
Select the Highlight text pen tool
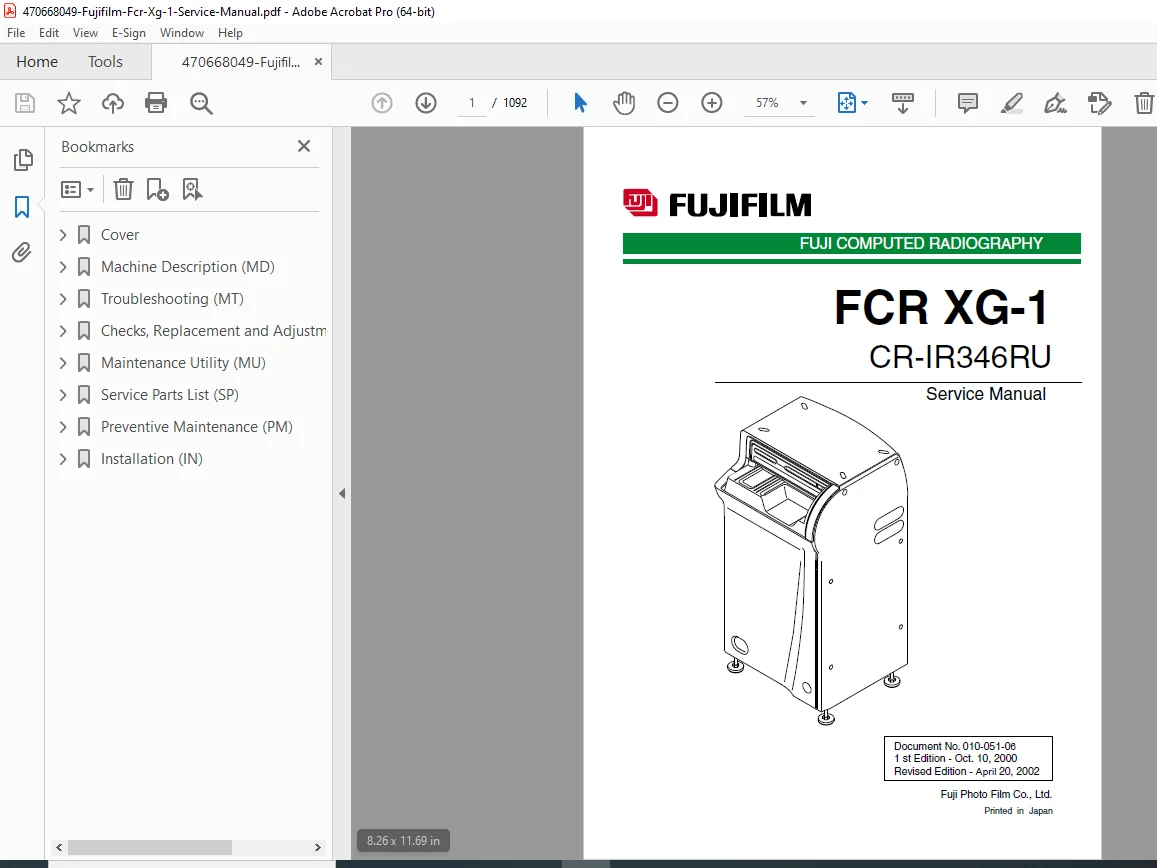[1012, 103]
